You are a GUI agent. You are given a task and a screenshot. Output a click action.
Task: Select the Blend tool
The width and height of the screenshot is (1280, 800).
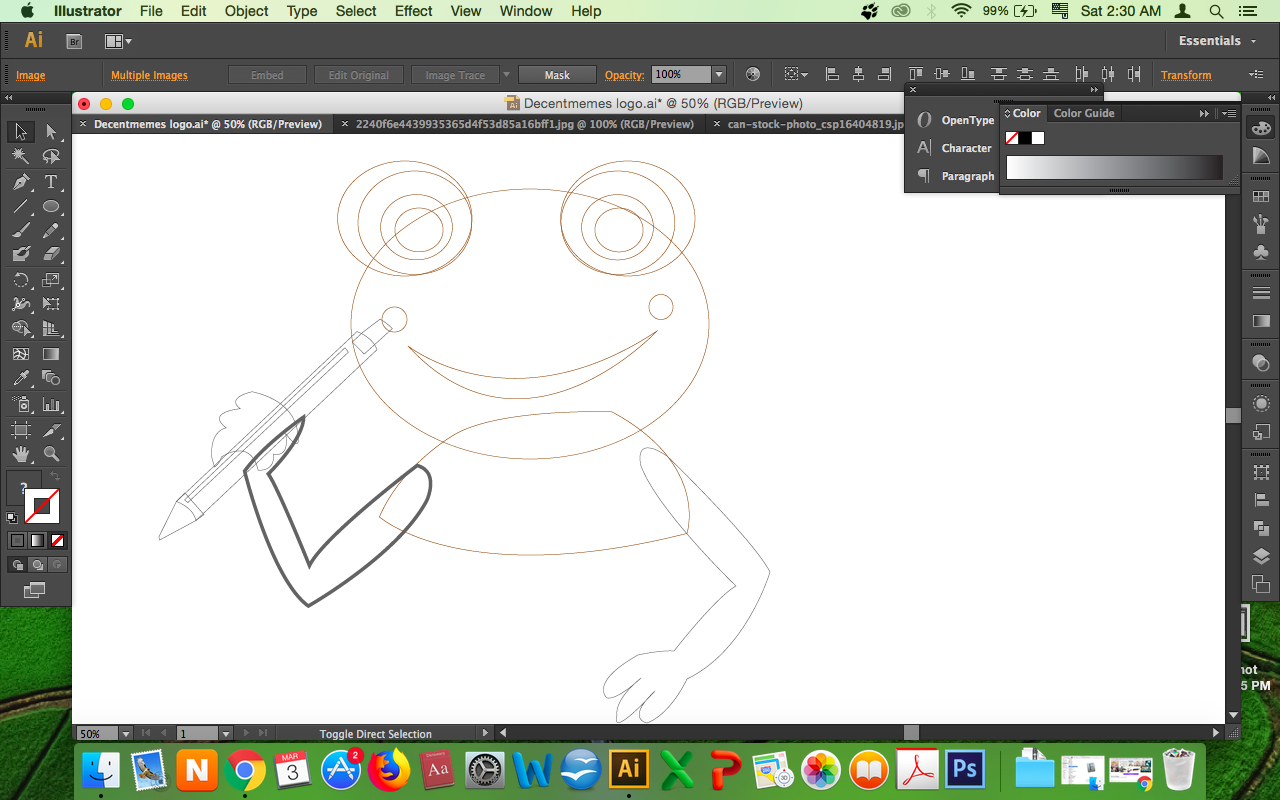pos(51,378)
